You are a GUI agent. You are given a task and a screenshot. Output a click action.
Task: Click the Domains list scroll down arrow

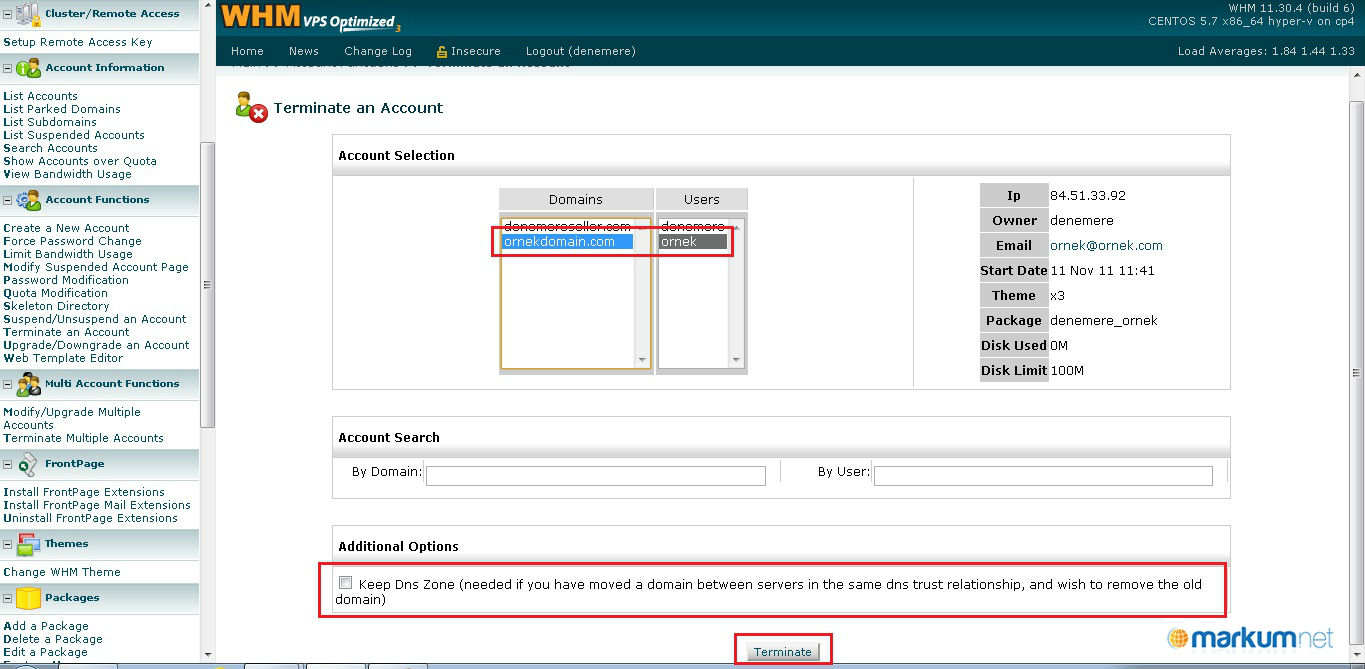(x=642, y=360)
